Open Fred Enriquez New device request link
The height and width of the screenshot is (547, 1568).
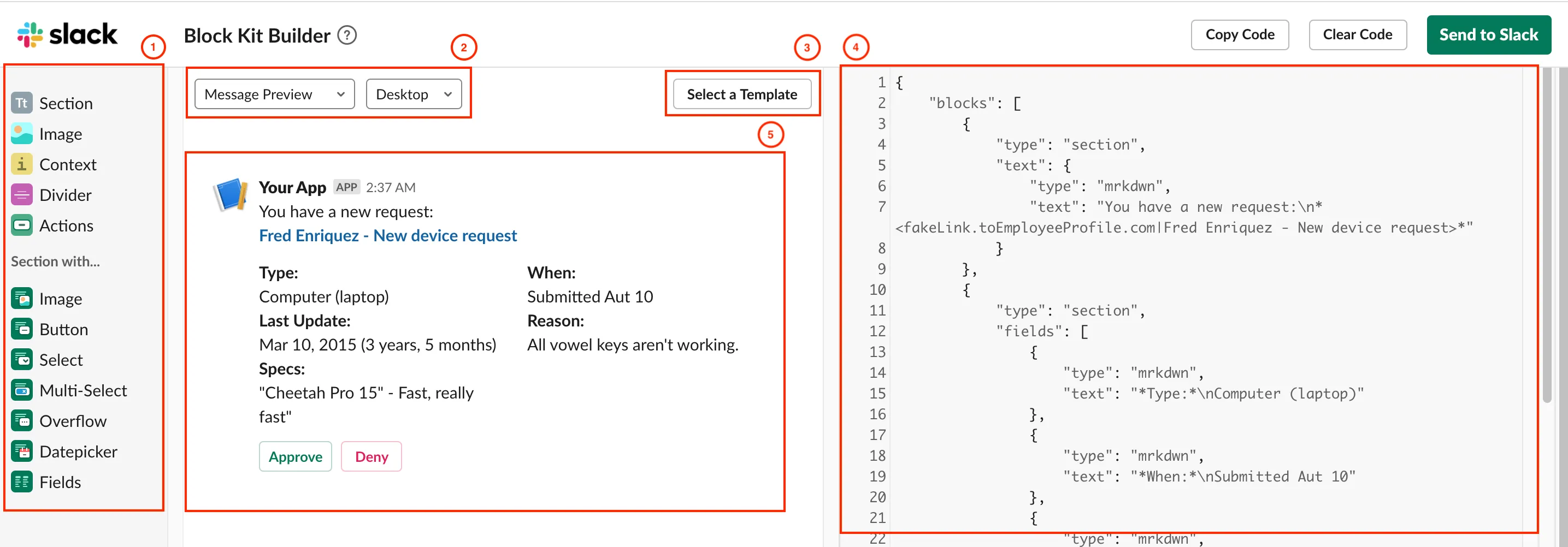coord(388,235)
